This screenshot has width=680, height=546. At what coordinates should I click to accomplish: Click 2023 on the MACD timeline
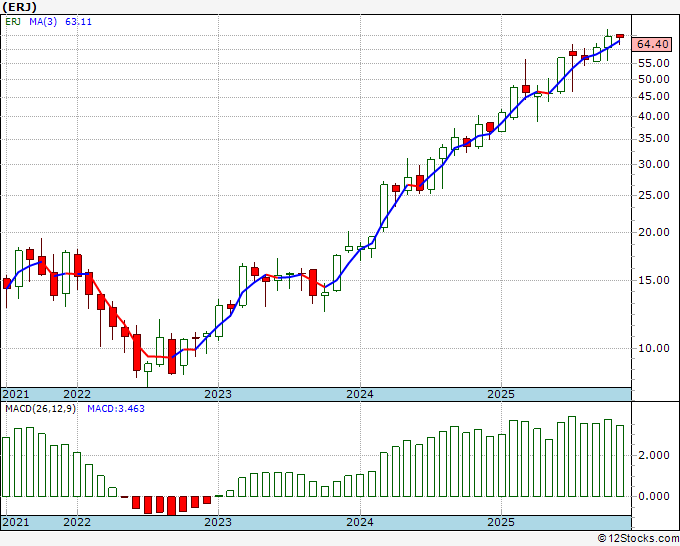[x=218, y=522]
